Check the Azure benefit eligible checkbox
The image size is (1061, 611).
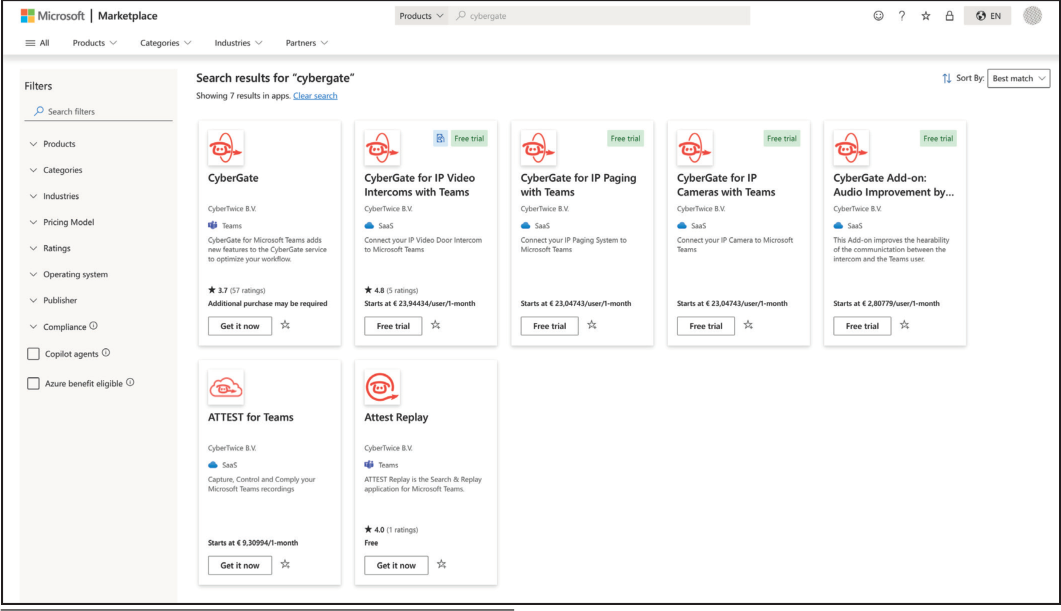click(34, 383)
